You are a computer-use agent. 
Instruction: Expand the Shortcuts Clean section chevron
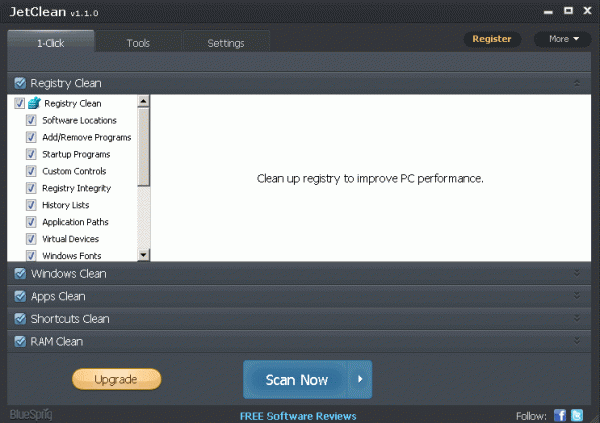click(577, 318)
